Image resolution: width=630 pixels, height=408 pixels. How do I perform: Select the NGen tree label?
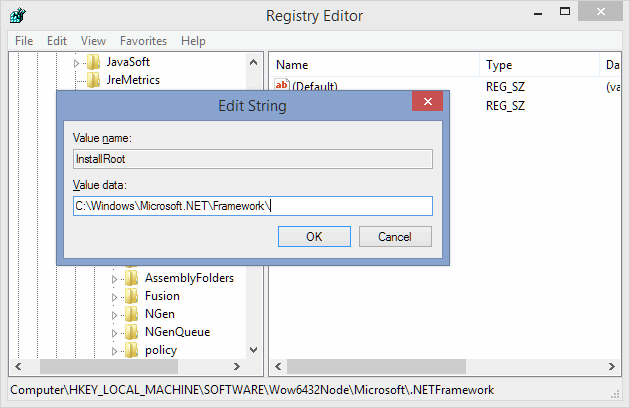click(160, 314)
